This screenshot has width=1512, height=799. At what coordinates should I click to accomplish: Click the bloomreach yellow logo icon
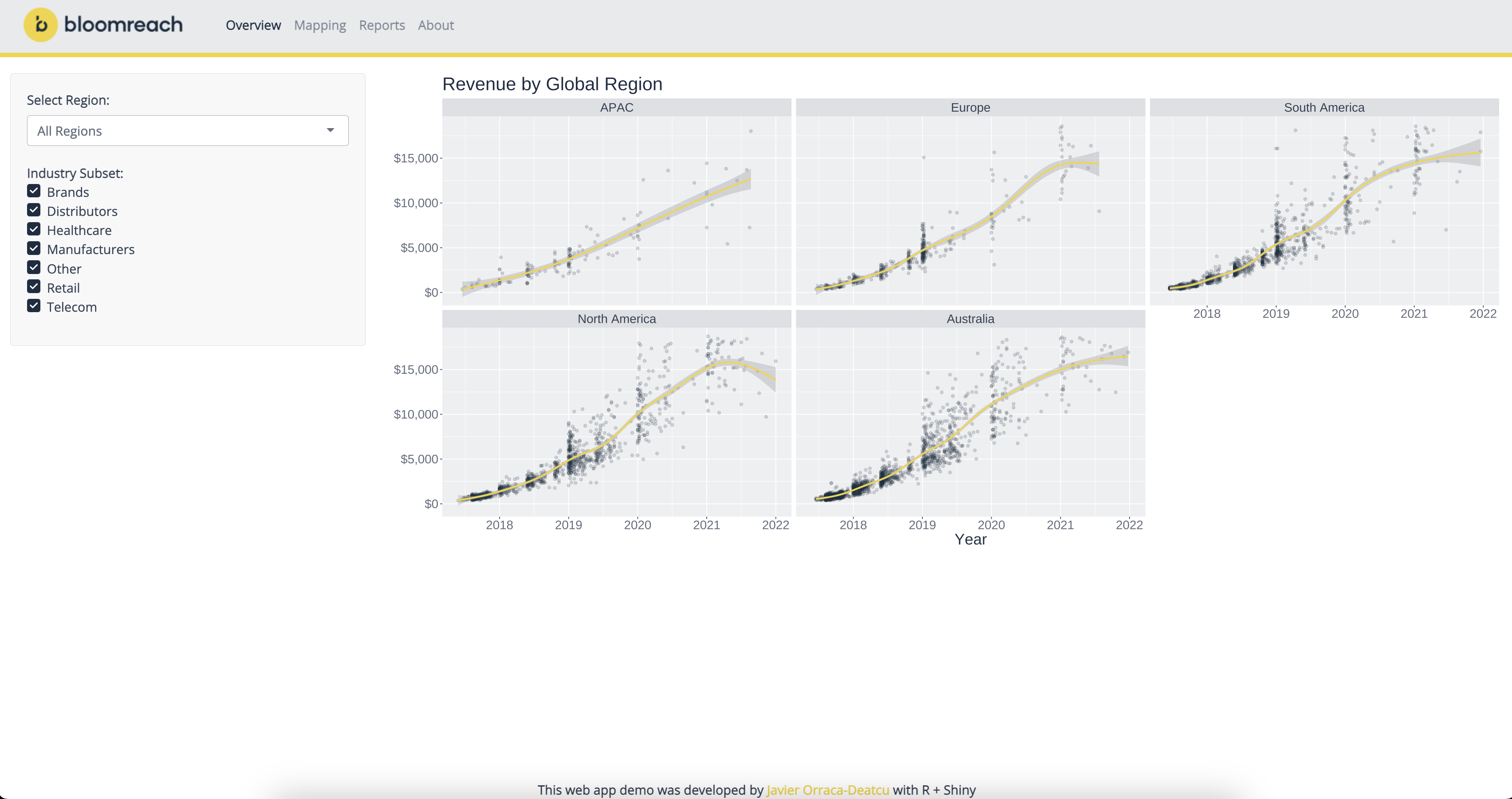click(40, 25)
